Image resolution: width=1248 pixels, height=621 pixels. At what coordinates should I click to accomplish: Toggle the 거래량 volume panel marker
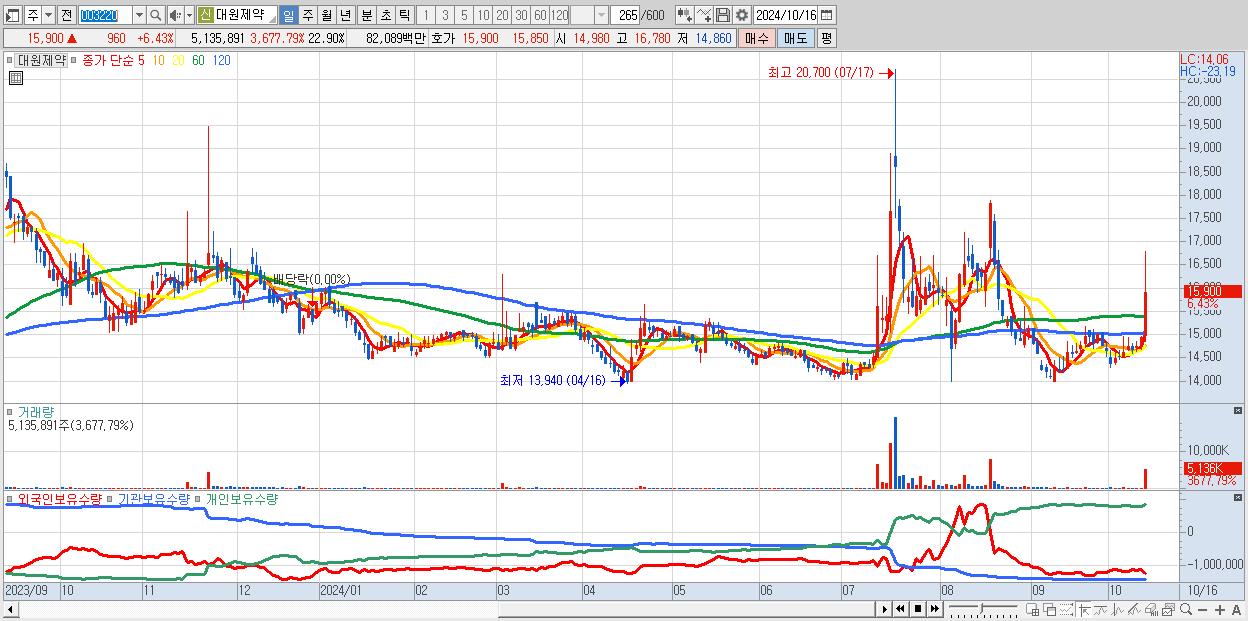pyautogui.click(x=10, y=411)
